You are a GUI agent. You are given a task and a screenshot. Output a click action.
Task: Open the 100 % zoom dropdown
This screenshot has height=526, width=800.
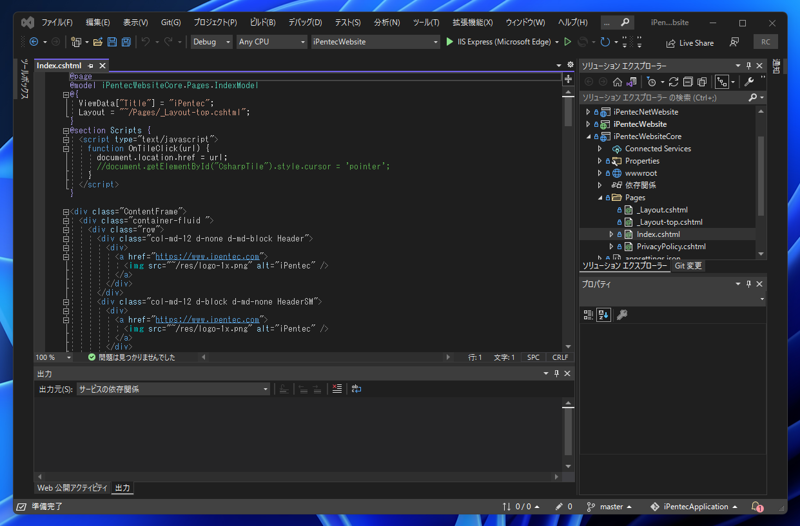(53, 357)
